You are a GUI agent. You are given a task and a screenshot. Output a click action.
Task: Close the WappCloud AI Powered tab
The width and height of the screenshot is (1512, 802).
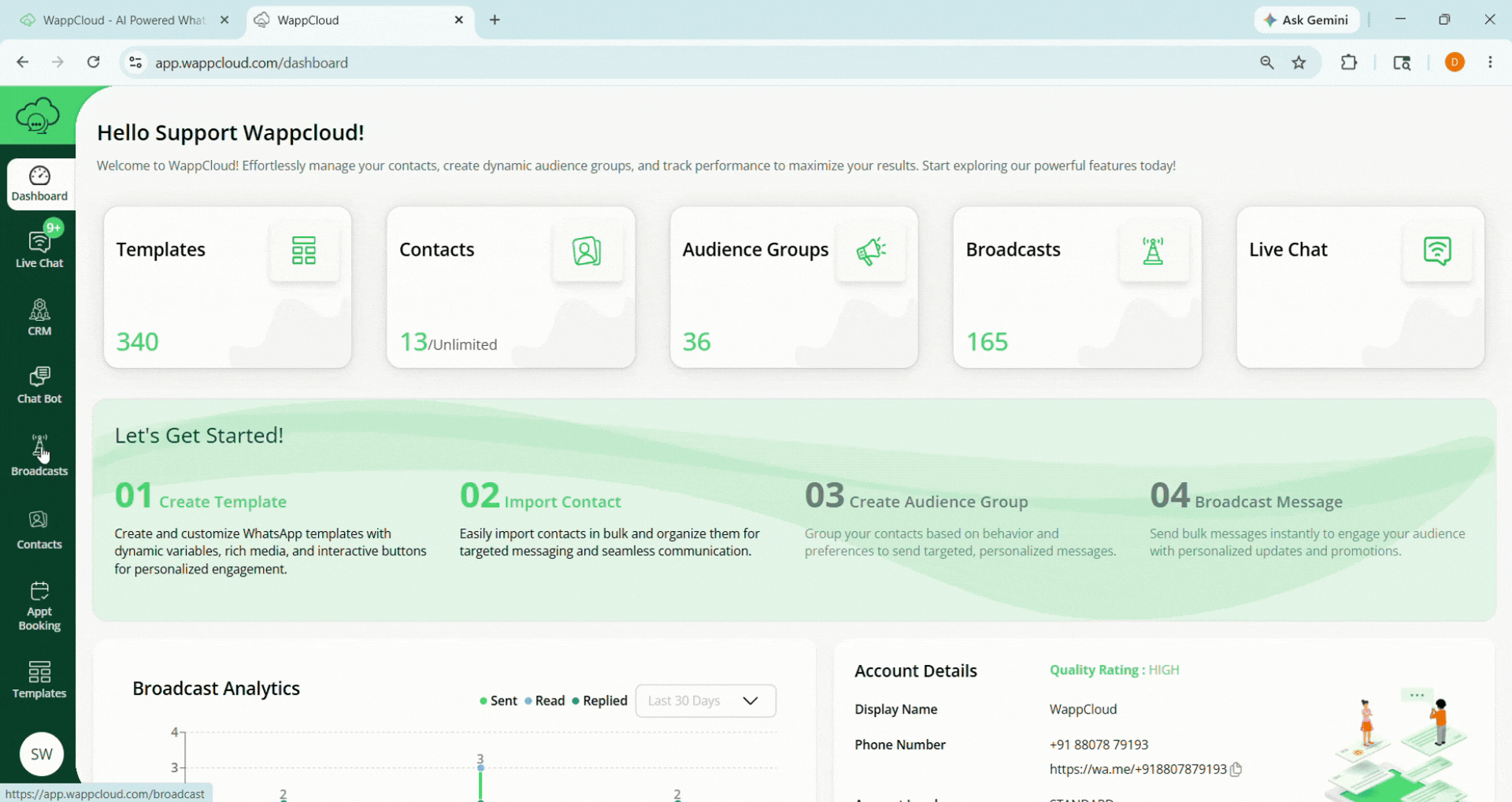coord(224,20)
